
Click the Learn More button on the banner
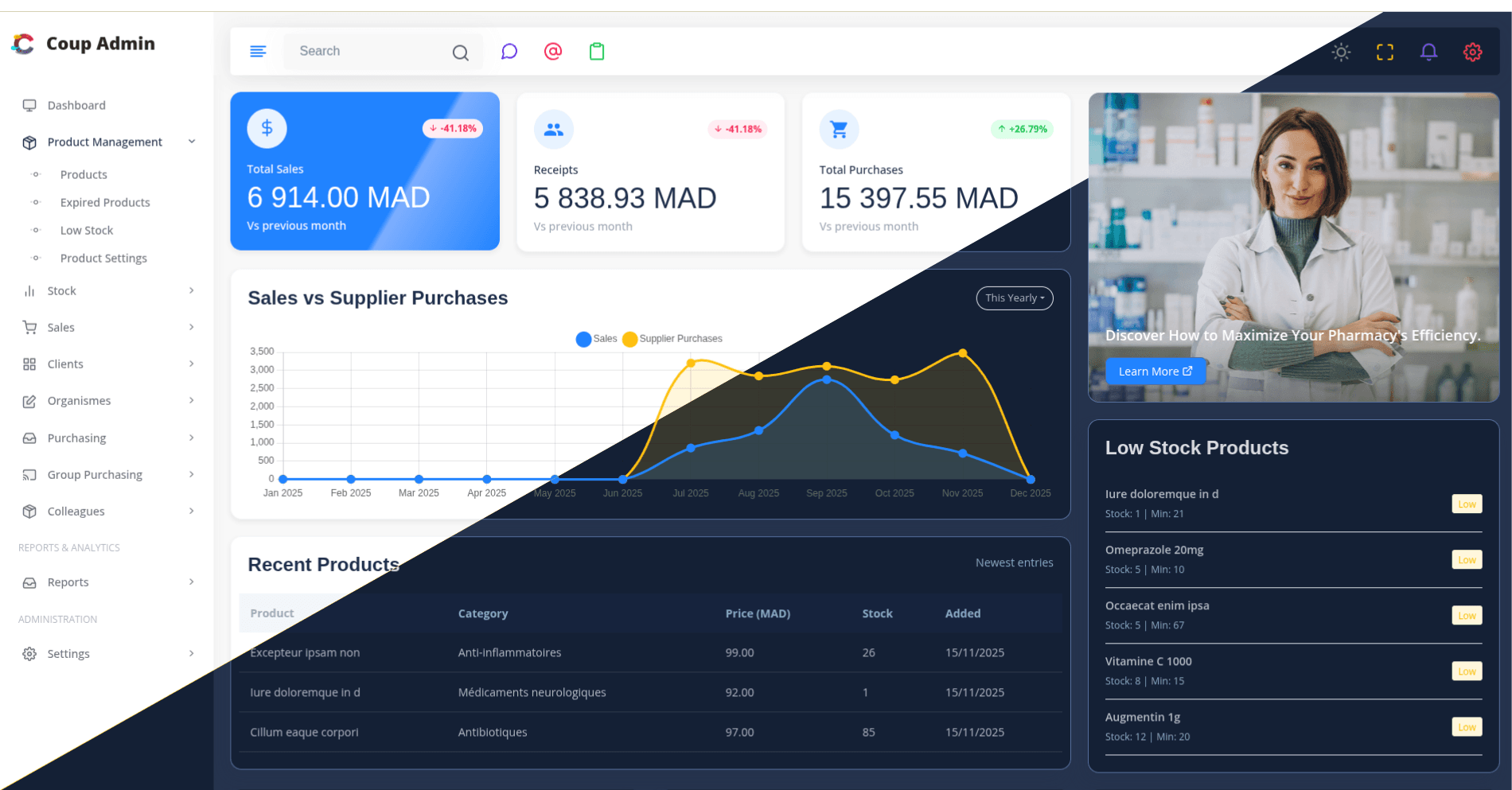pyautogui.click(x=1155, y=371)
